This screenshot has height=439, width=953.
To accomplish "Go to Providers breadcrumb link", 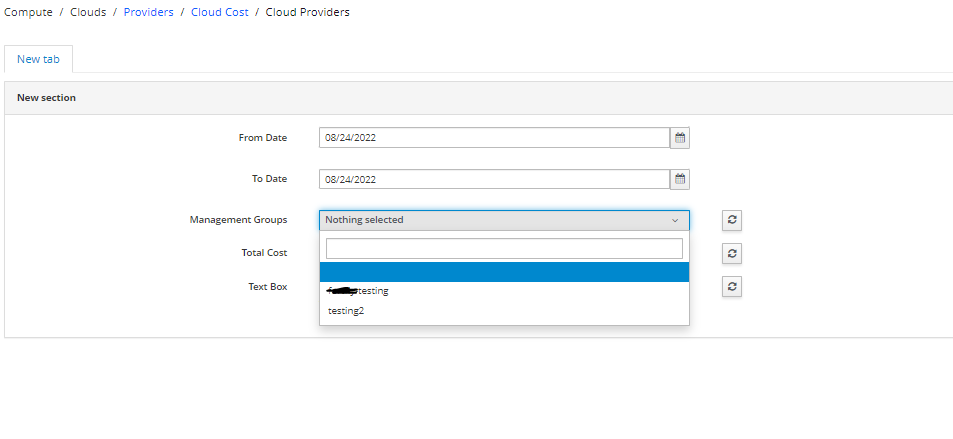I will pyautogui.click(x=148, y=12).
